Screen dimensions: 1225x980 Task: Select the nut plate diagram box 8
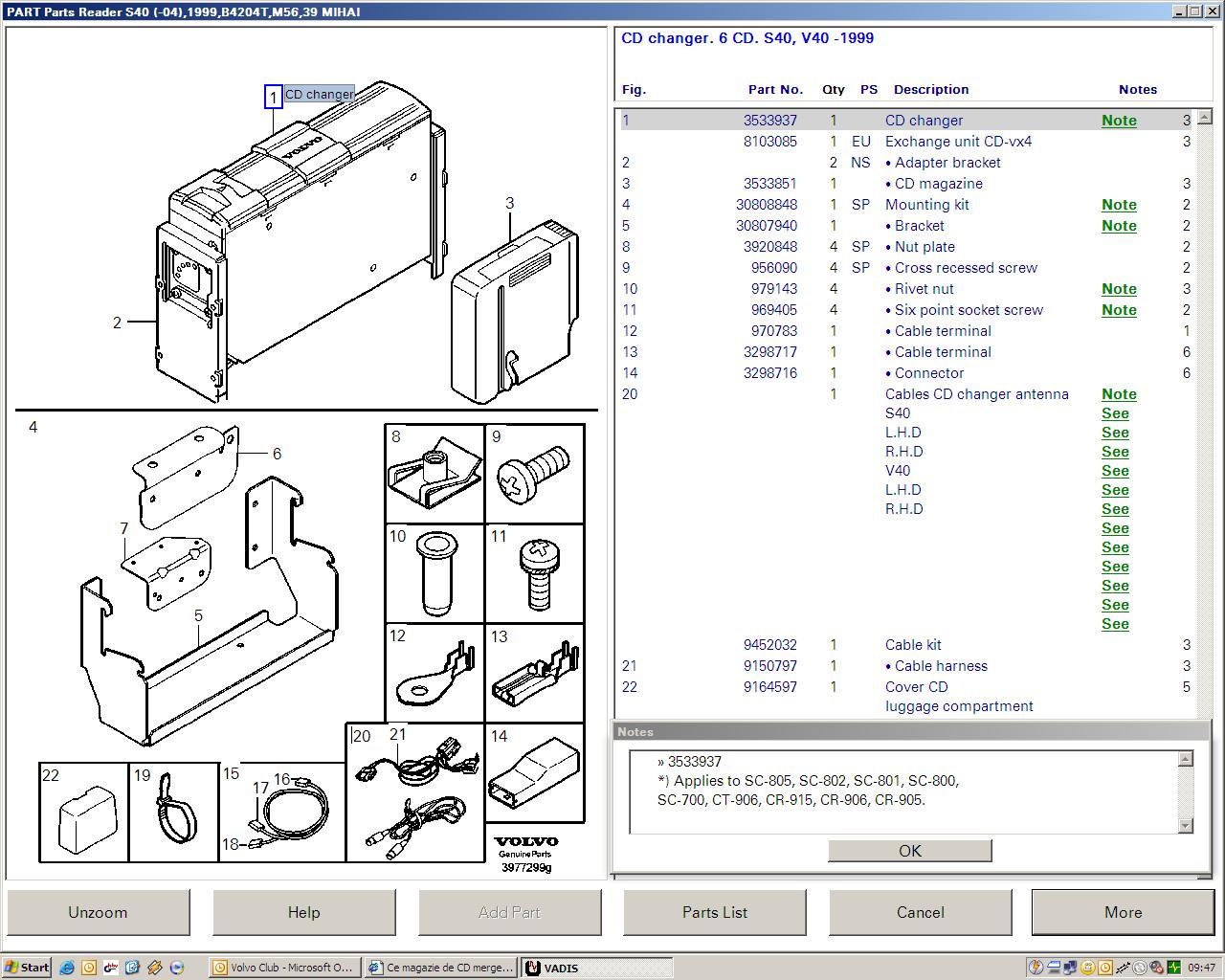pos(434,474)
